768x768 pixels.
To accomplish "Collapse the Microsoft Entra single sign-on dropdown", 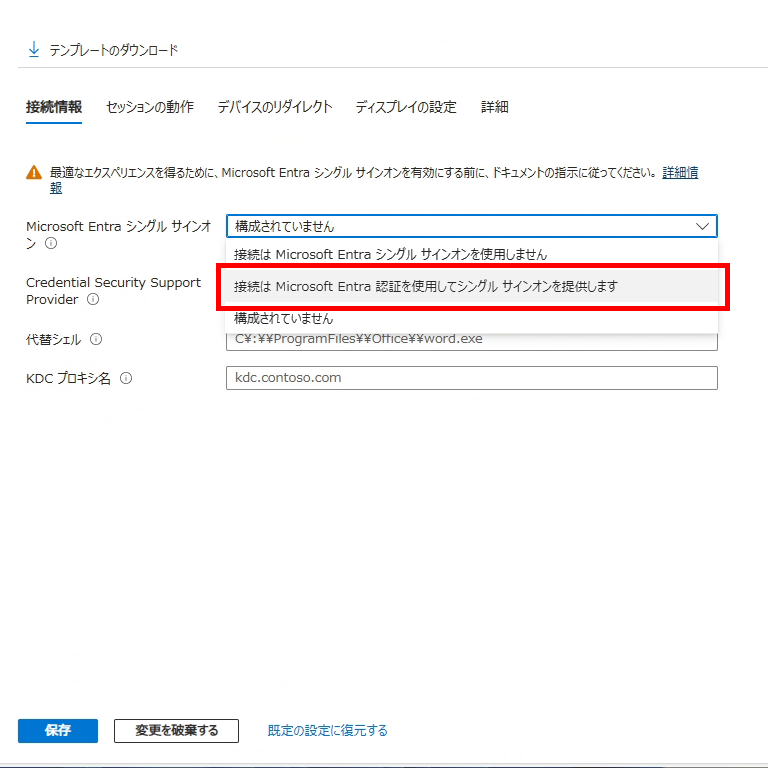I will (x=472, y=226).
